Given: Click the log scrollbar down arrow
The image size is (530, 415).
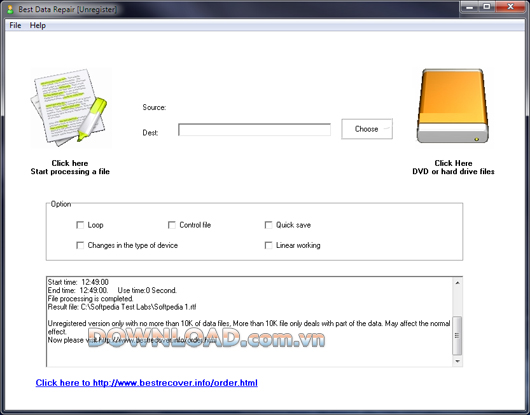Looking at the screenshot, I should point(457,361).
